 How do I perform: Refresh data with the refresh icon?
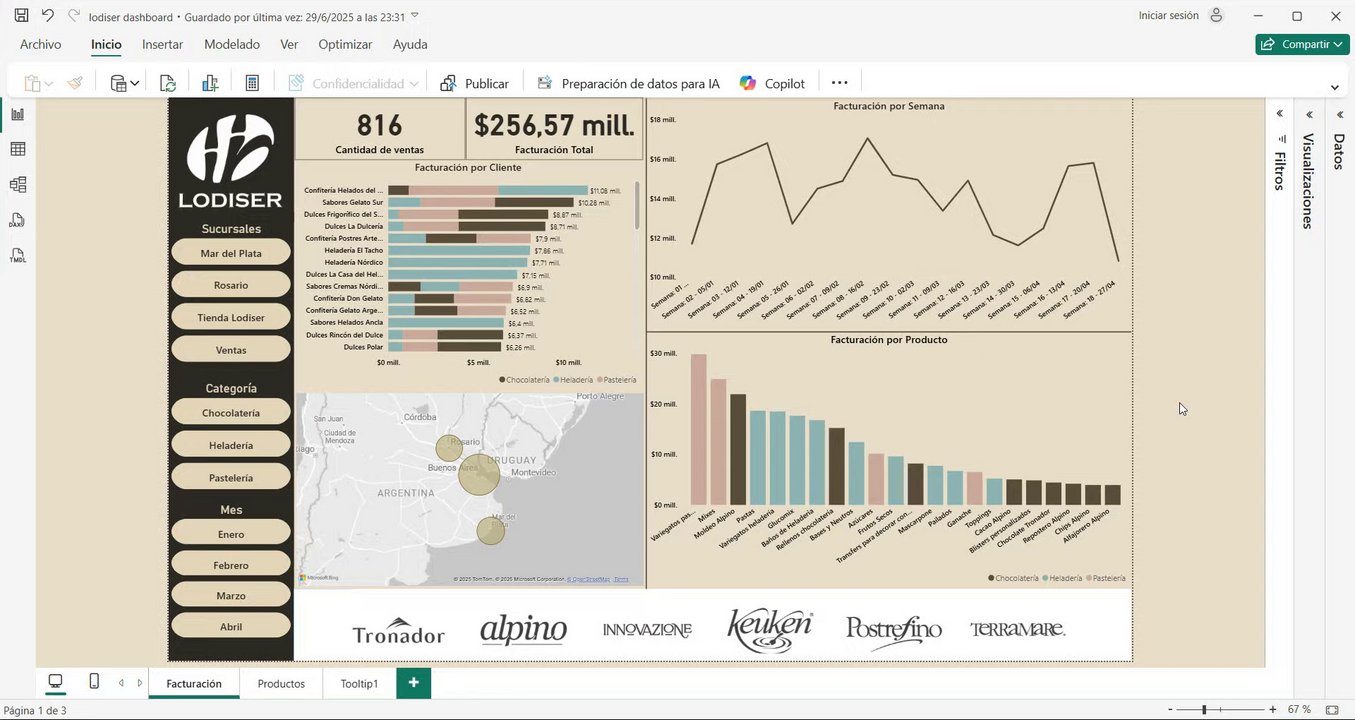click(x=168, y=84)
